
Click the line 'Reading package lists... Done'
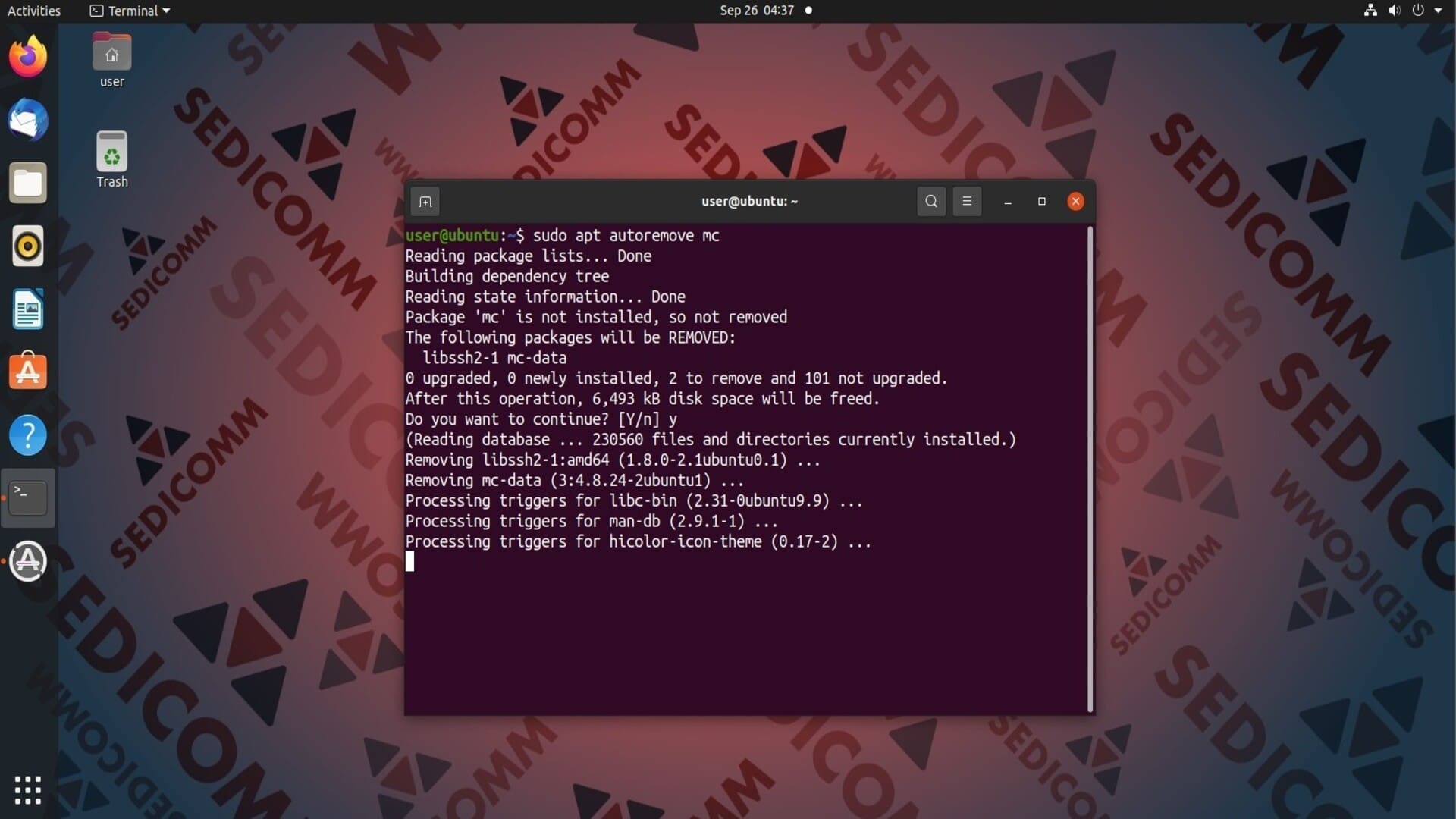[x=529, y=256]
